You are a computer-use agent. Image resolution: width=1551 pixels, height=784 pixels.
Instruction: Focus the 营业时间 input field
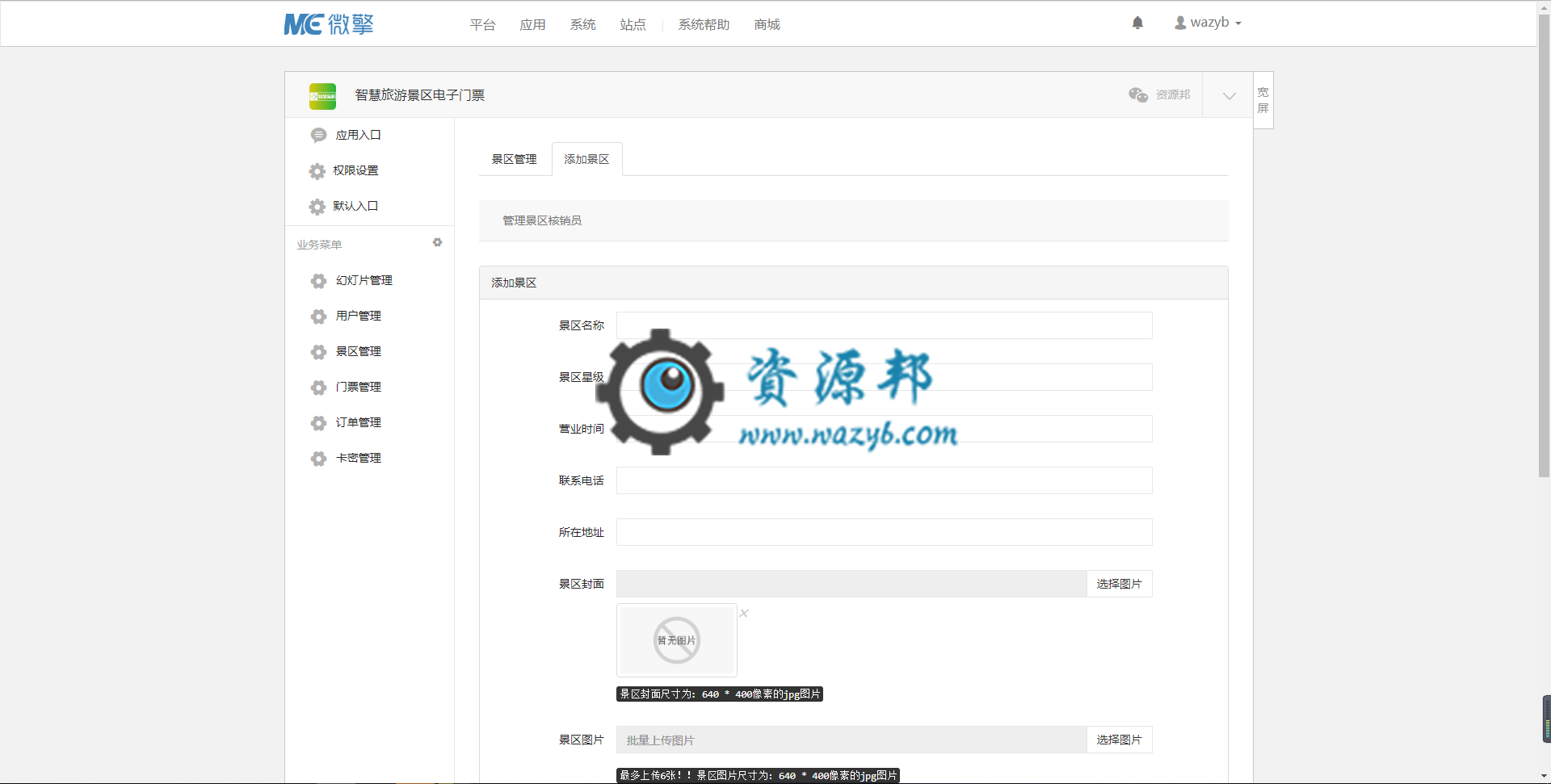coord(885,429)
